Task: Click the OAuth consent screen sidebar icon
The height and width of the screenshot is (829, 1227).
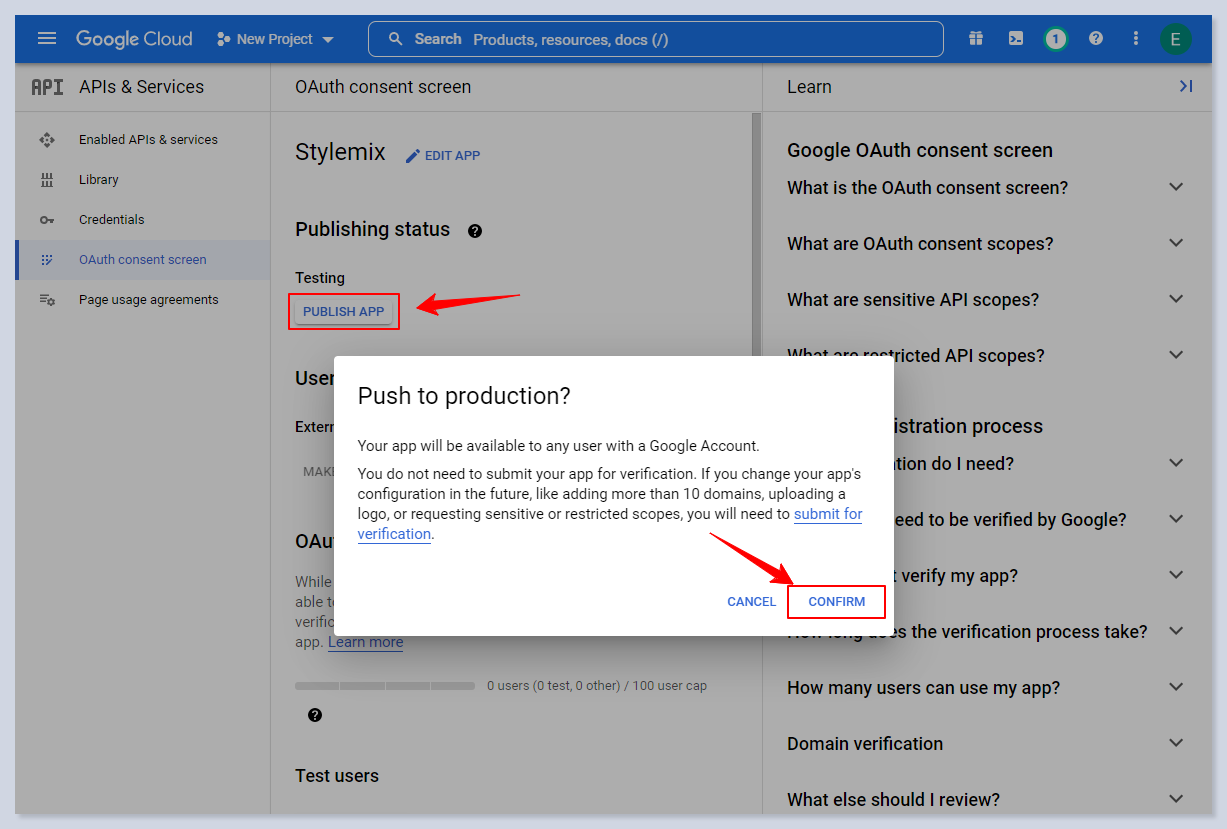Action: coord(47,260)
